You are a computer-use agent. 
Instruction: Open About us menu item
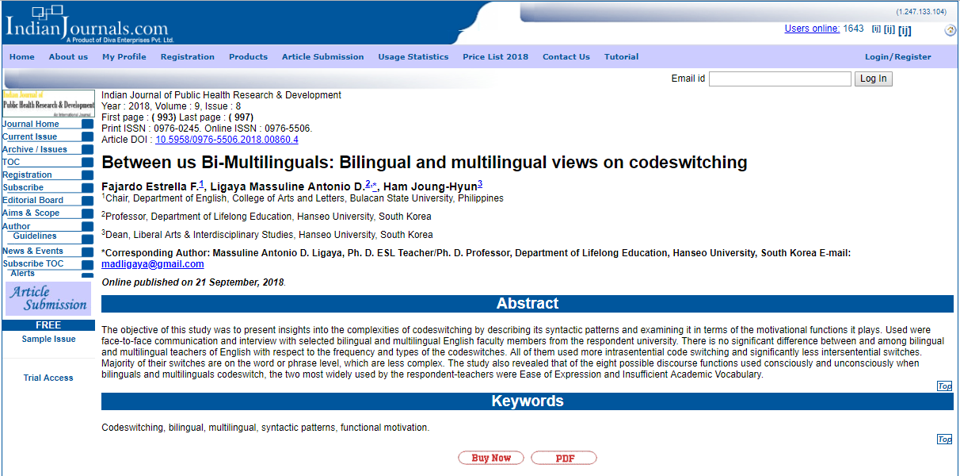[x=69, y=57]
